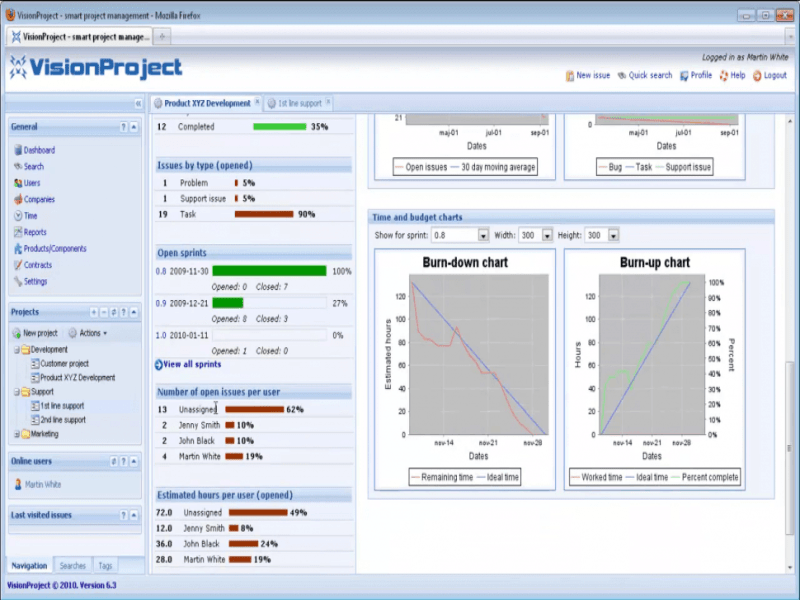Screen dimensions: 800x600
Task: Open Quick search from the top bar
Action: (x=644, y=75)
